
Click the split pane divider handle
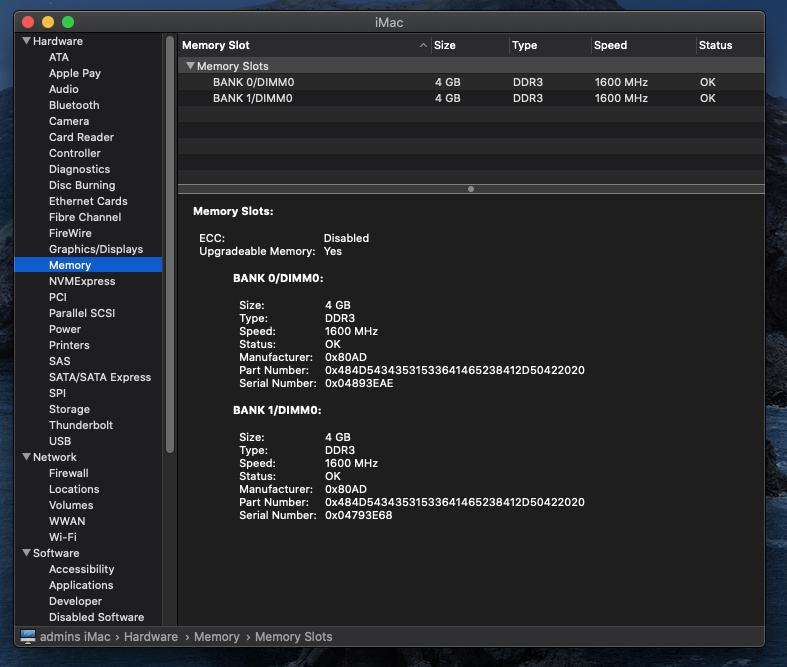pos(471,188)
